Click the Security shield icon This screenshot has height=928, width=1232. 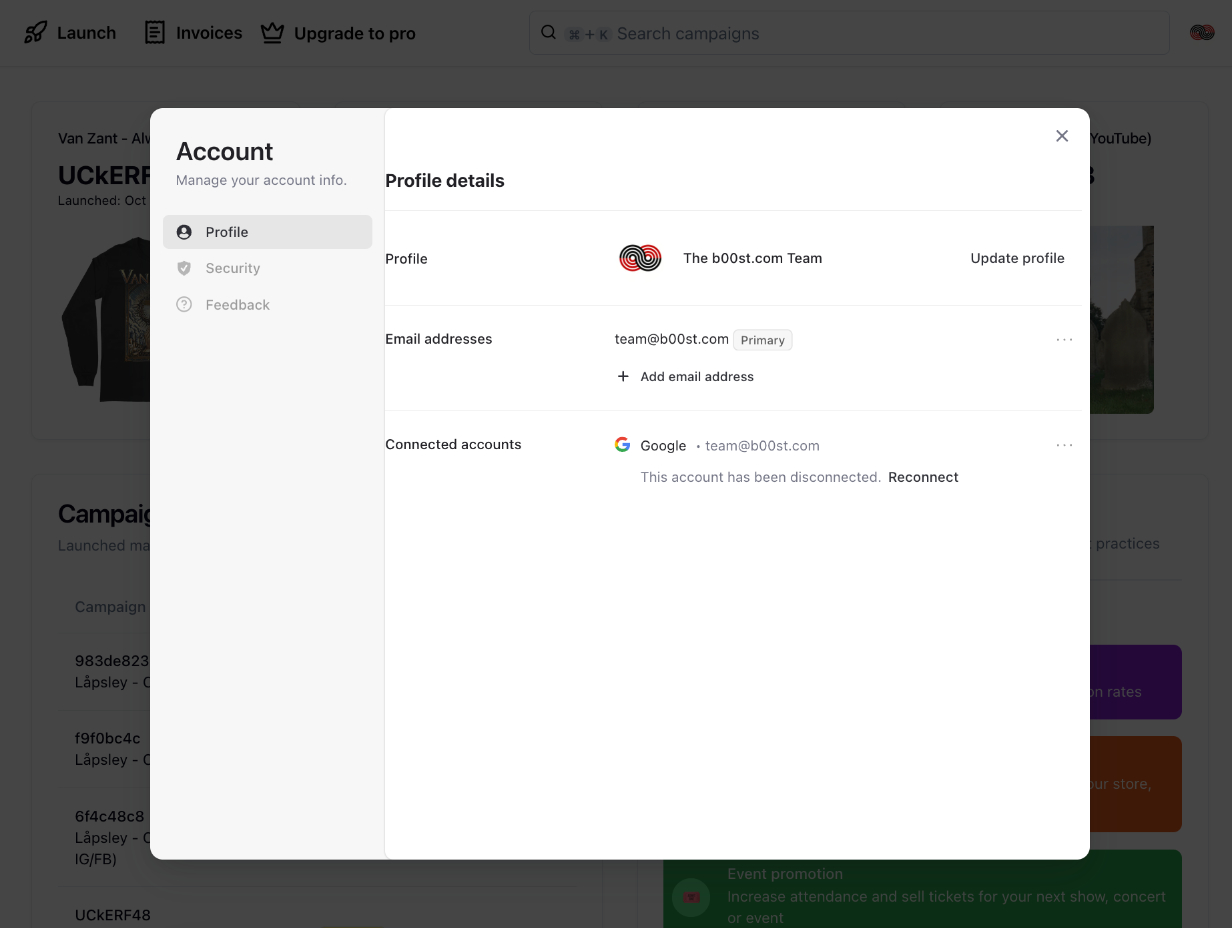pos(184,268)
